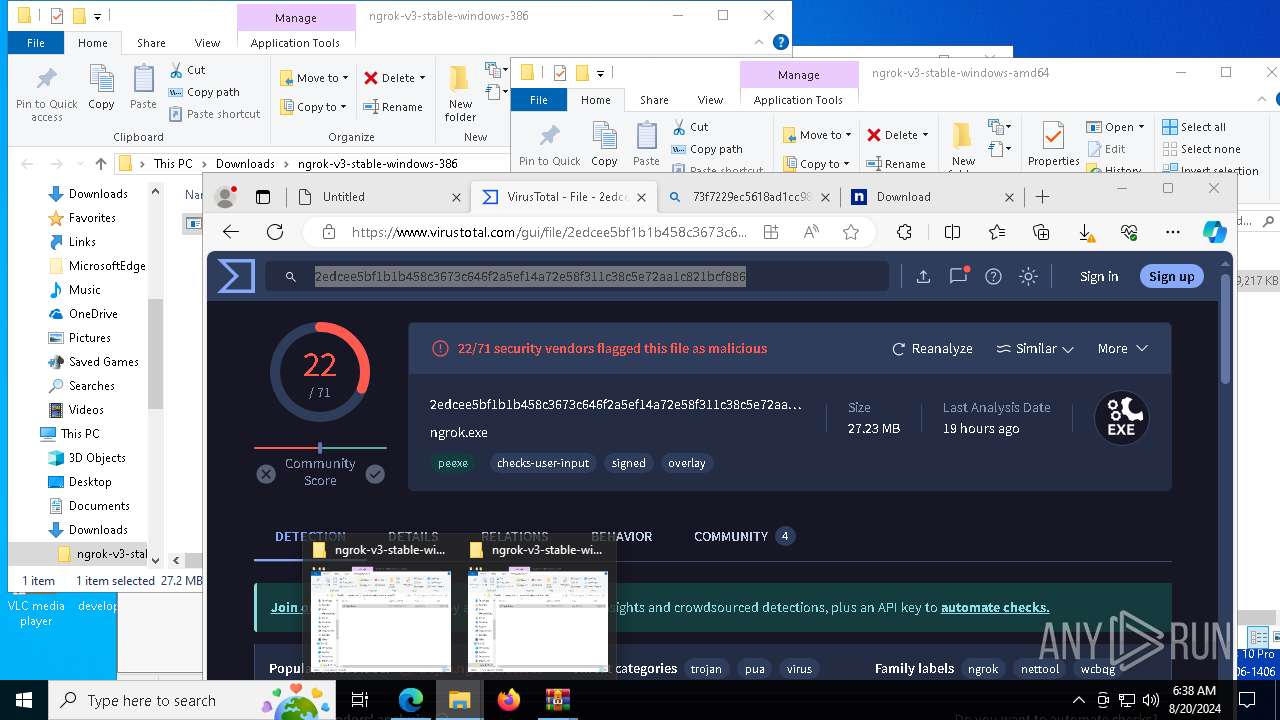The height and width of the screenshot is (720, 1280).
Task: Open Edge downloads icon
Action: tap(1085, 232)
